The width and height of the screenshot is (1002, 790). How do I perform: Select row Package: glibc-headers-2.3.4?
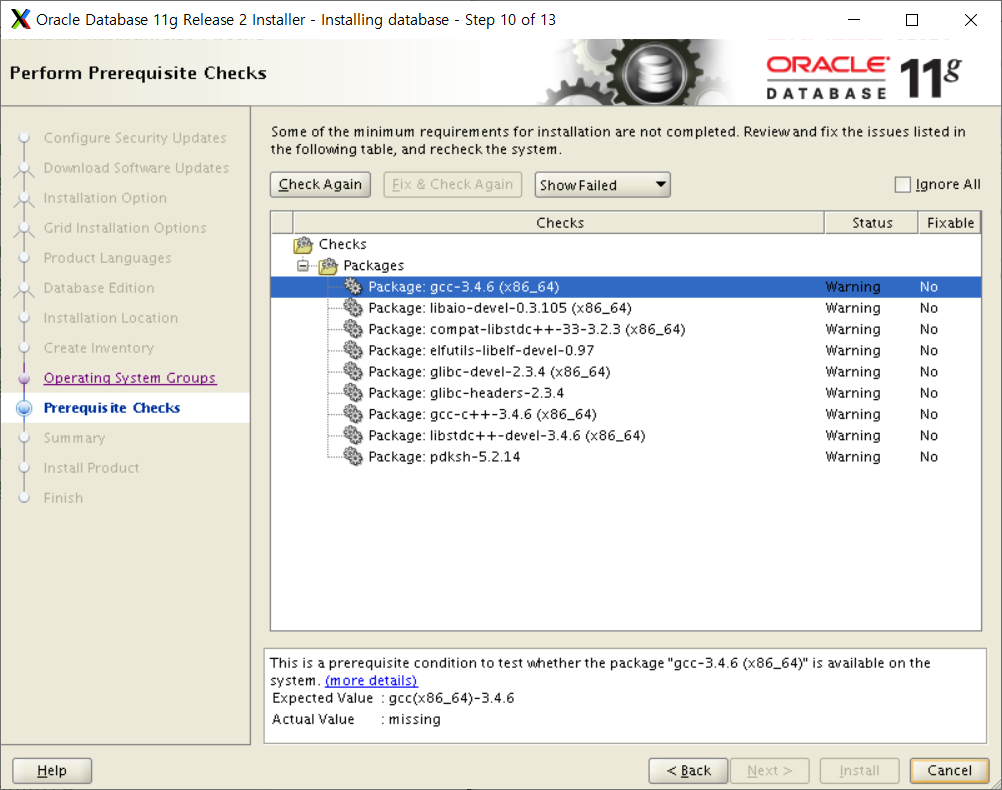coord(626,392)
